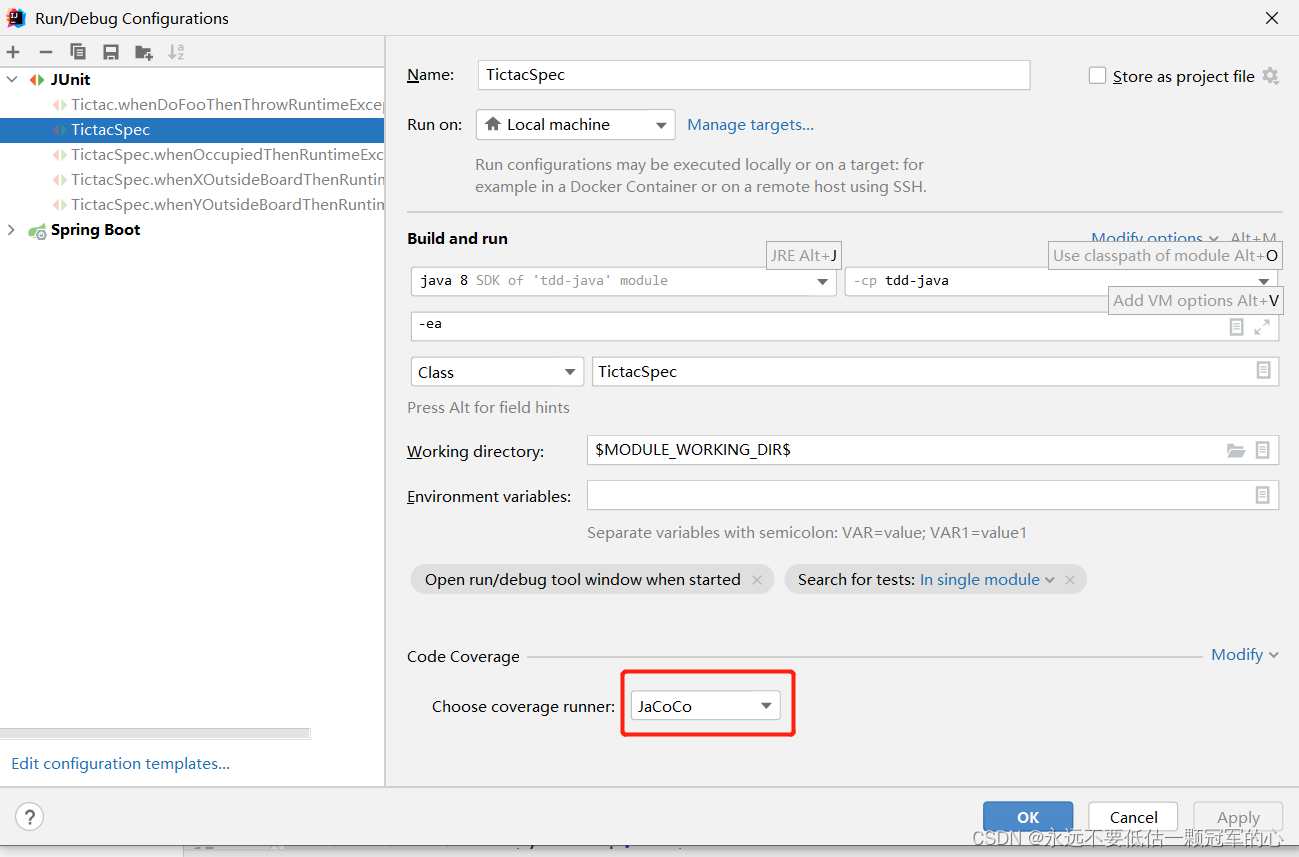This screenshot has height=857, width=1299.
Task: Cancel the dialog
Action: (1133, 817)
